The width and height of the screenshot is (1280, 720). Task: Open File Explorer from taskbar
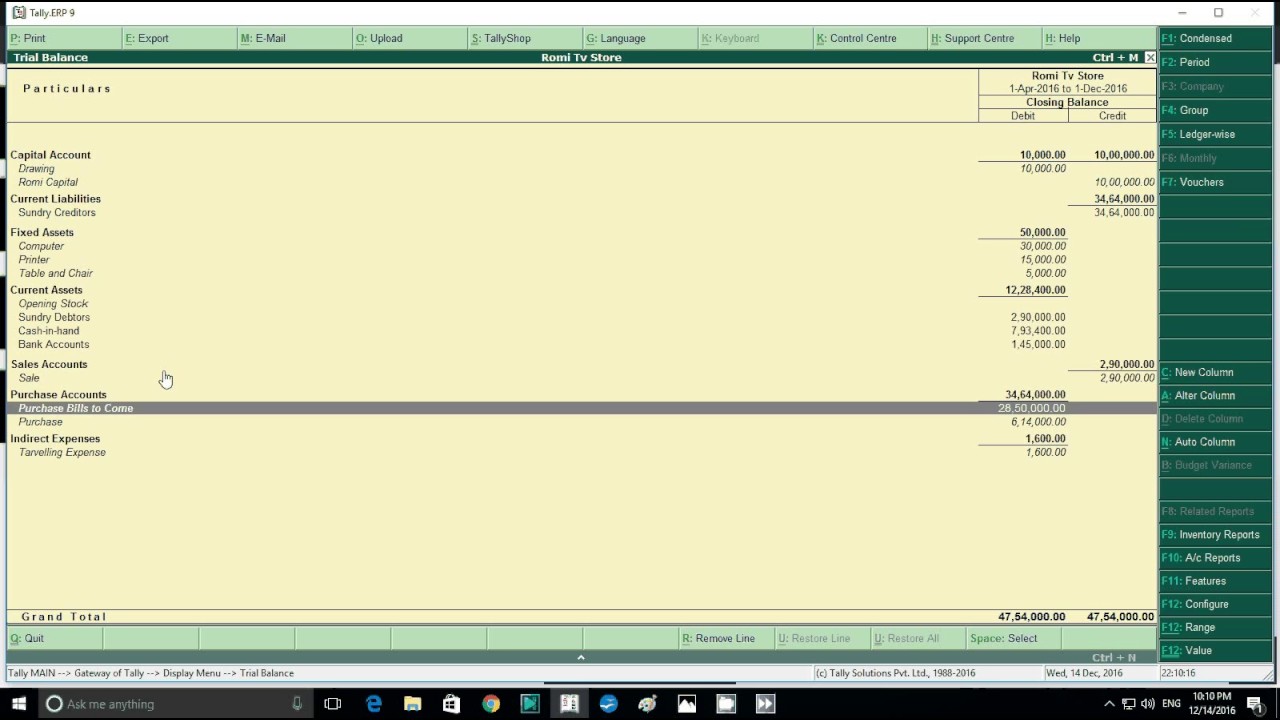(412, 704)
